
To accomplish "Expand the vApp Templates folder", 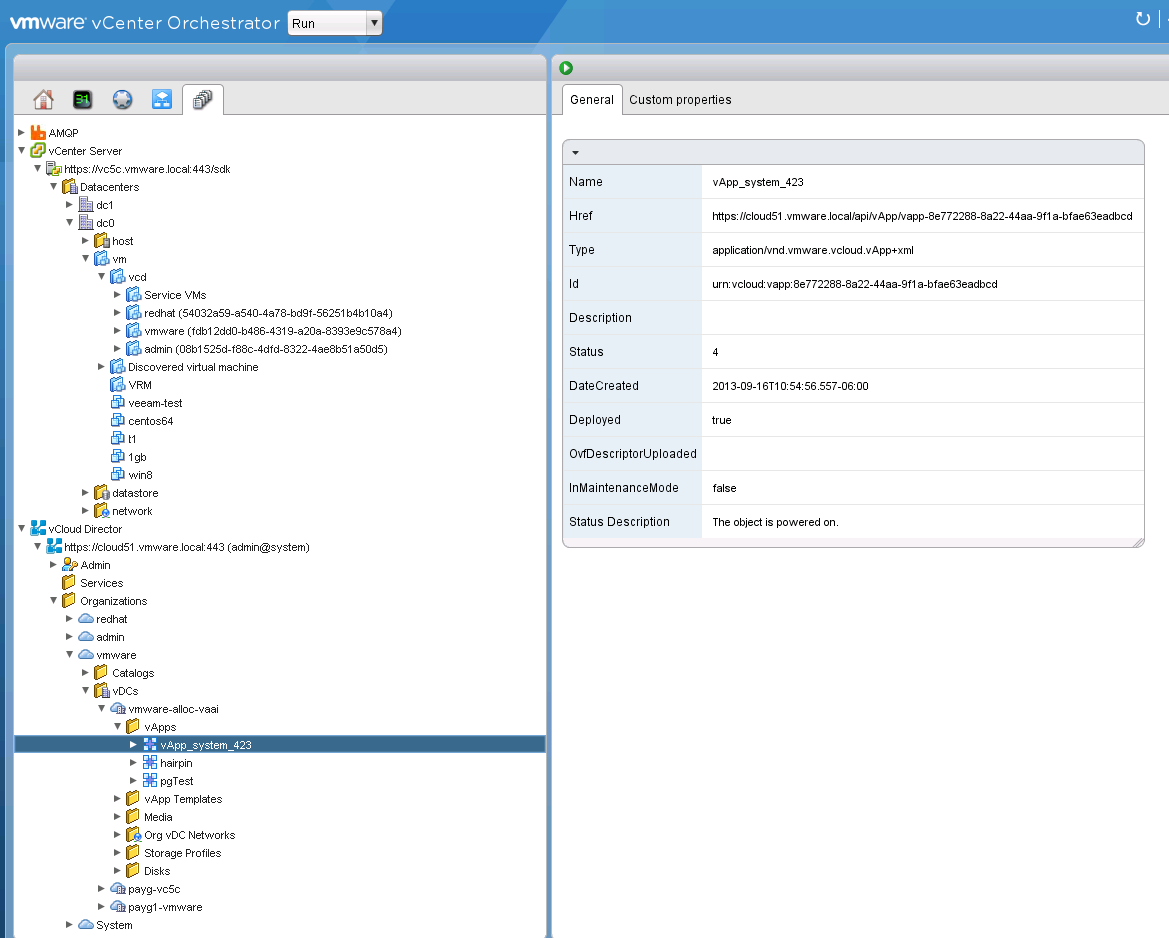I will 117,799.
